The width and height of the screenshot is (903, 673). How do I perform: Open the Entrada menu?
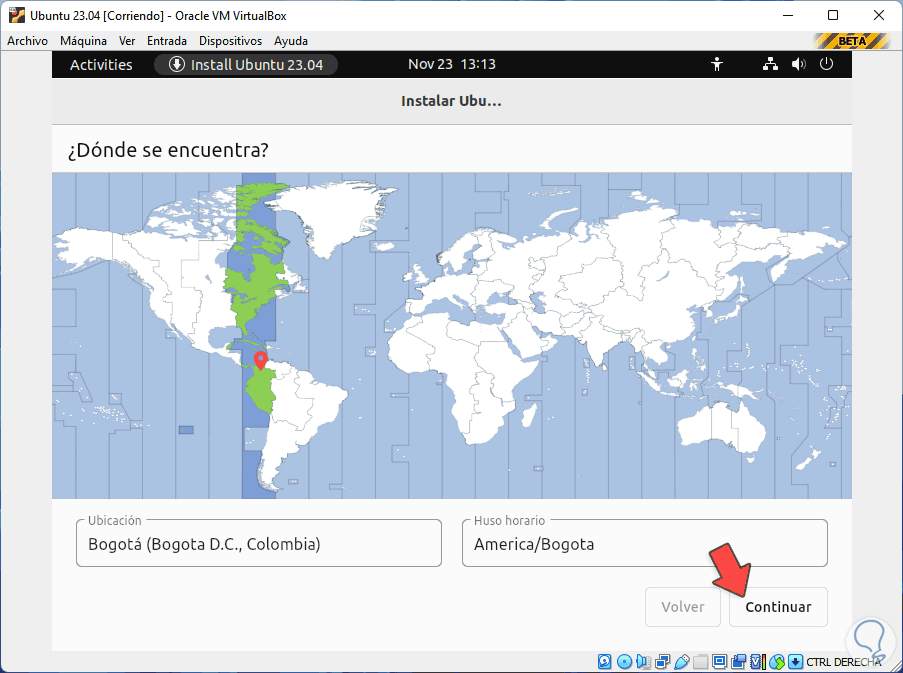(167, 41)
